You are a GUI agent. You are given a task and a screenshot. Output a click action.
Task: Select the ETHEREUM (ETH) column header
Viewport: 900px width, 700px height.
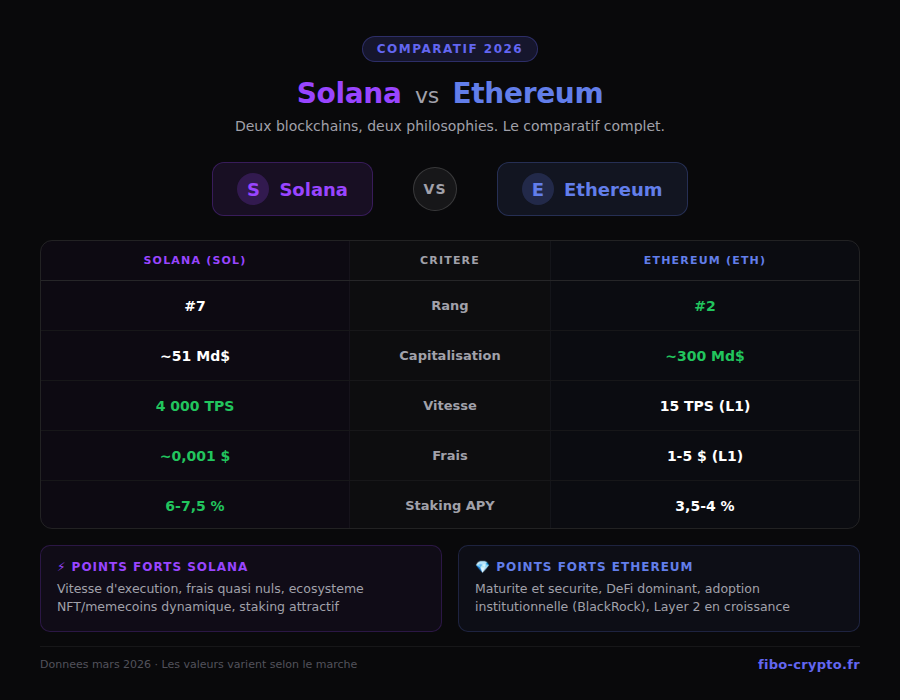click(x=704, y=260)
